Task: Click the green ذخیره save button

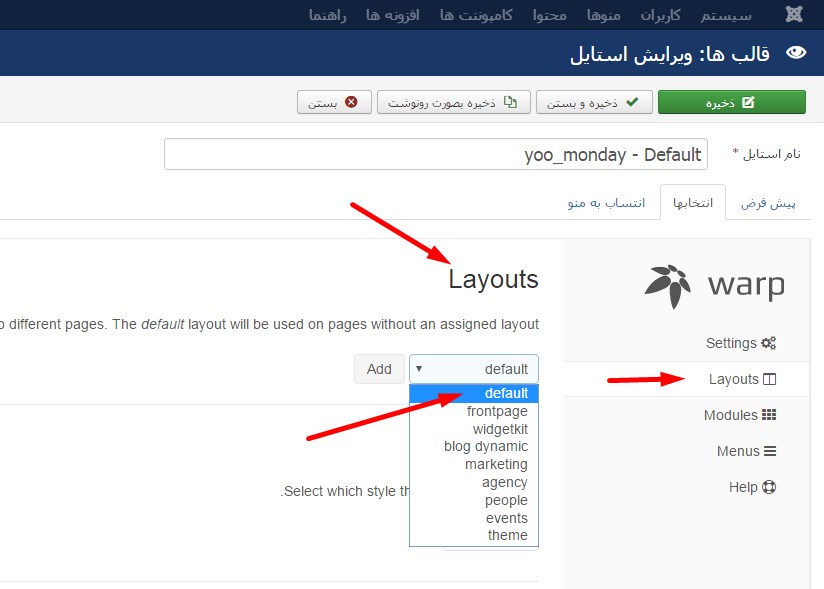Action: pyautogui.click(x=732, y=102)
